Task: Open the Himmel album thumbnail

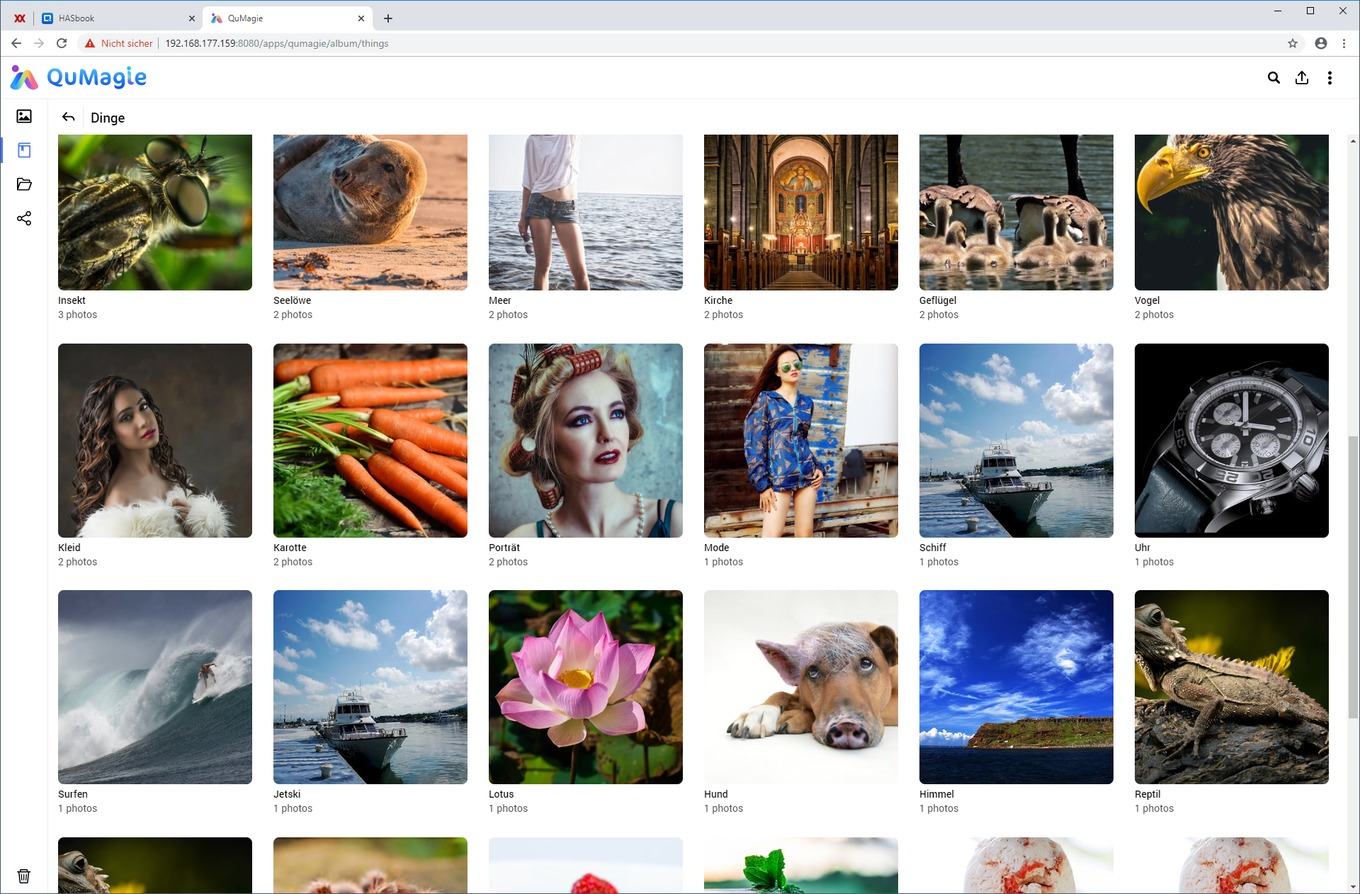Action: pos(1016,687)
